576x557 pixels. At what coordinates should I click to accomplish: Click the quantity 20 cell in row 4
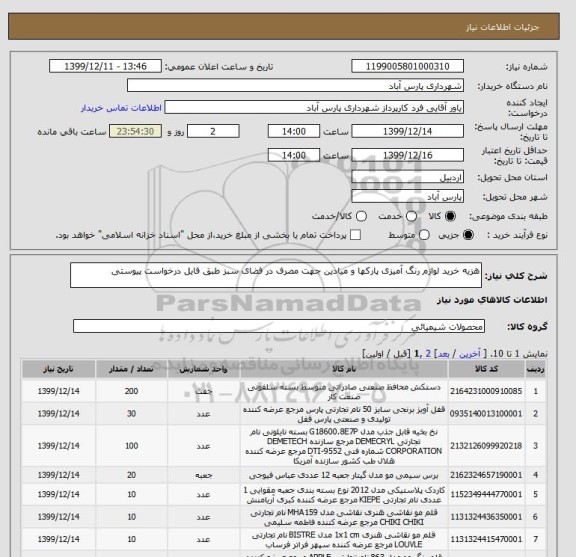click(x=132, y=475)
